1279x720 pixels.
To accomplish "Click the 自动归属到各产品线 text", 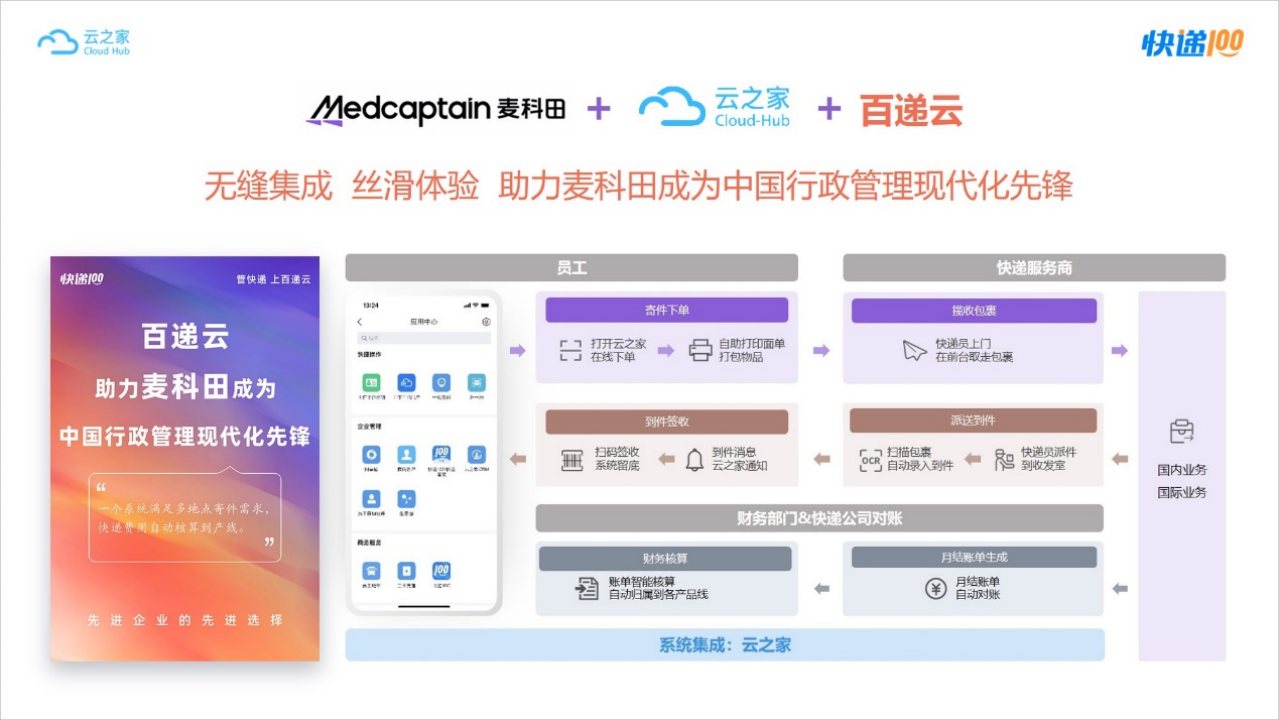I will (658, 594).
